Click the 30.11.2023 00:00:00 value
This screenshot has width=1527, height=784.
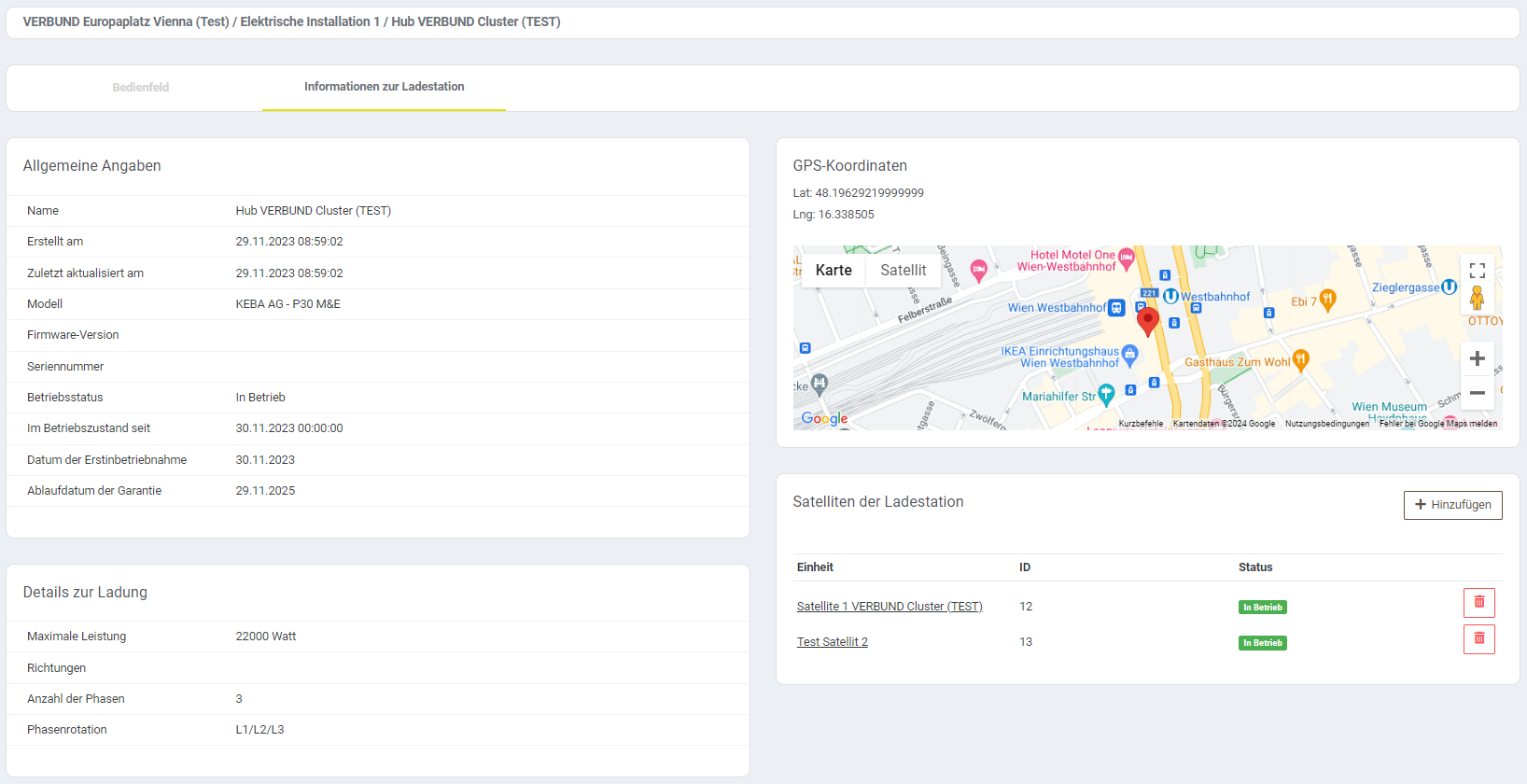coord(289,428)
